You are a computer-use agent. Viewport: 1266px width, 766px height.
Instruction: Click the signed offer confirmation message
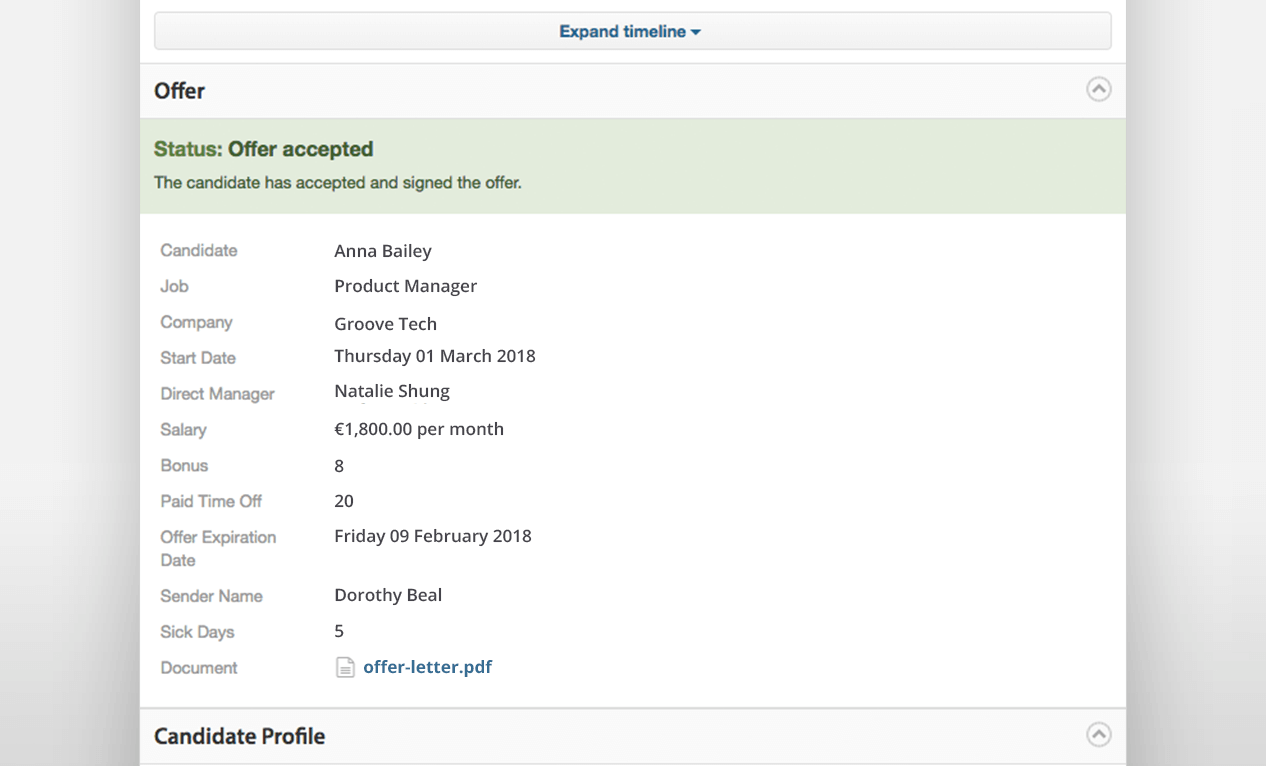click(x=338, y=183)
